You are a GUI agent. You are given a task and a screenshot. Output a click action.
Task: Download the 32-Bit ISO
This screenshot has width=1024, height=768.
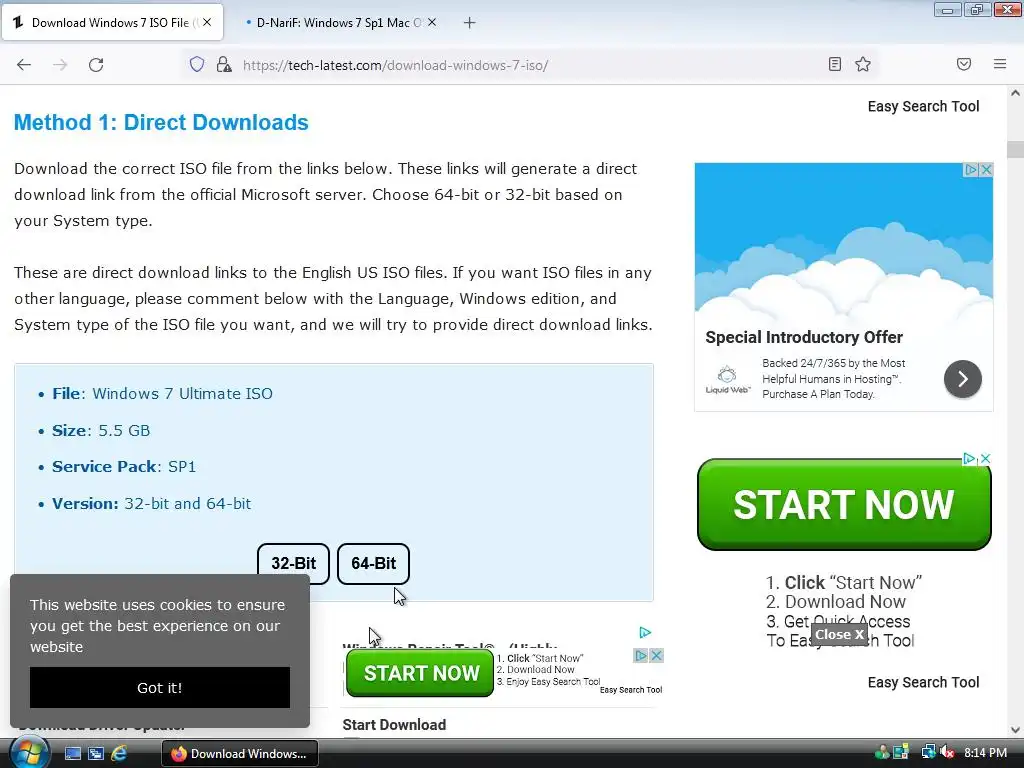click(x=293, y=563)
